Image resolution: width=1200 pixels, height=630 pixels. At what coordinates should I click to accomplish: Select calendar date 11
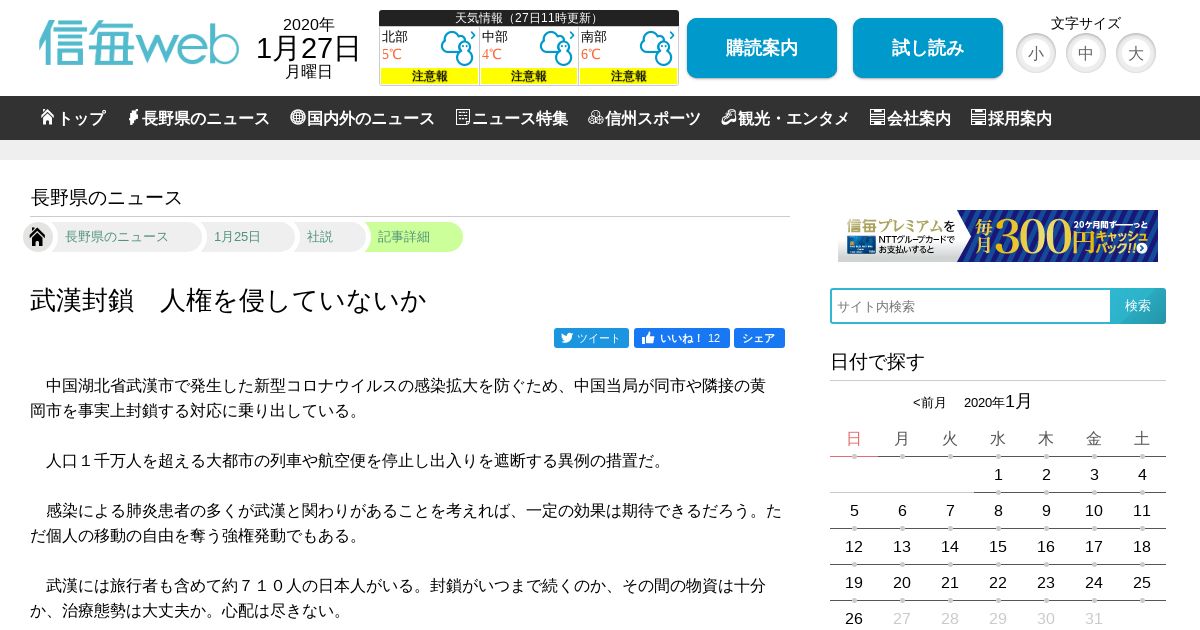click(x=1142, y=511)
